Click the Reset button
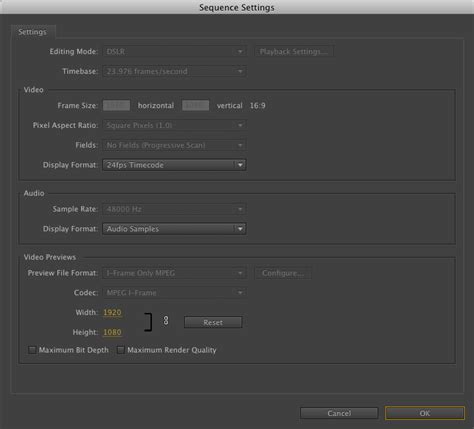 click(213, 323)
